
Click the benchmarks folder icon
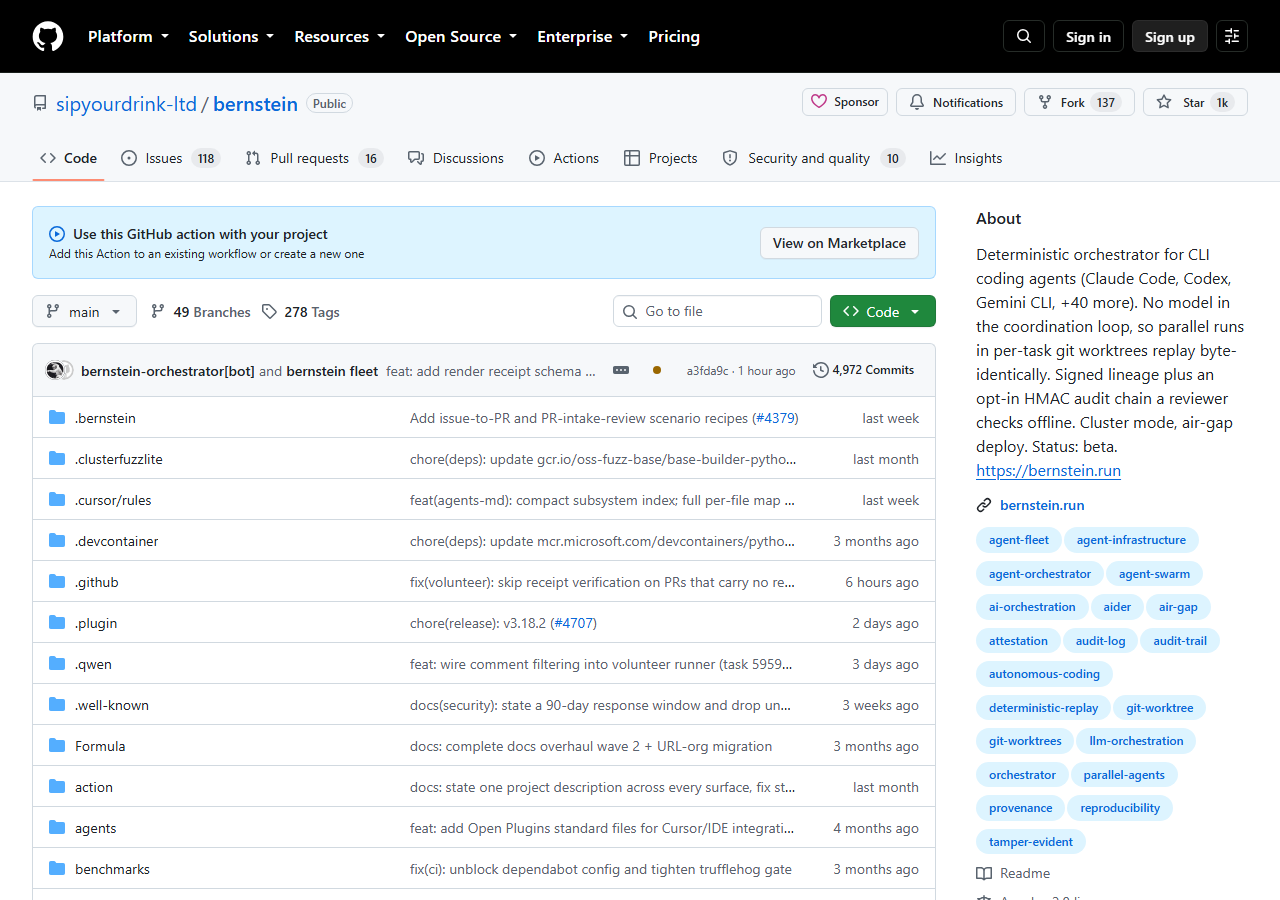(x=57, y=869)
